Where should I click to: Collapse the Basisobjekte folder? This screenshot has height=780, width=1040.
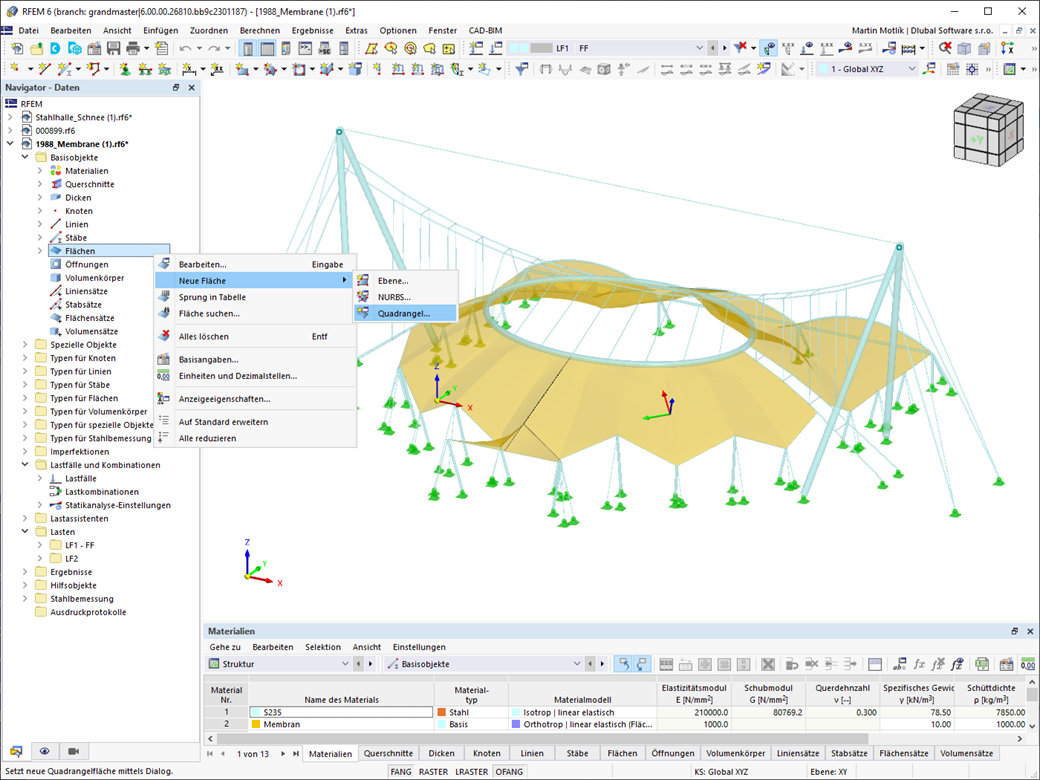pyautogui.click(x=25, y=157)
